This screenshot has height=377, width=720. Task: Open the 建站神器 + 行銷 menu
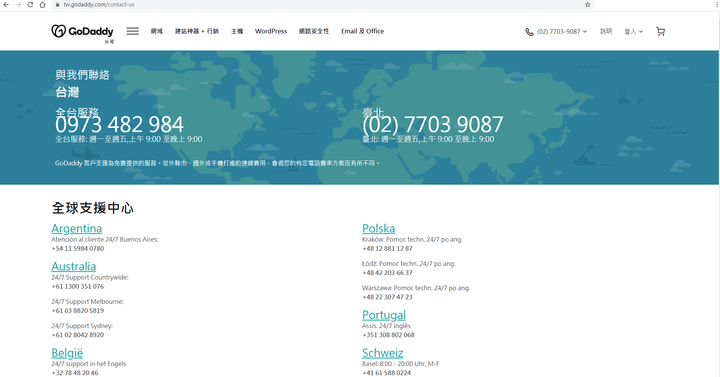[197, 31]
